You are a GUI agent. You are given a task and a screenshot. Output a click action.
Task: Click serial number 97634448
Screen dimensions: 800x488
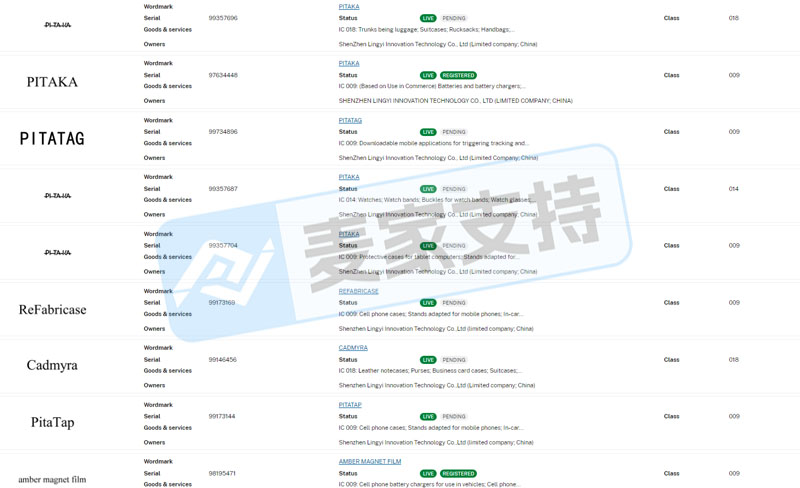tap(223, 75)
